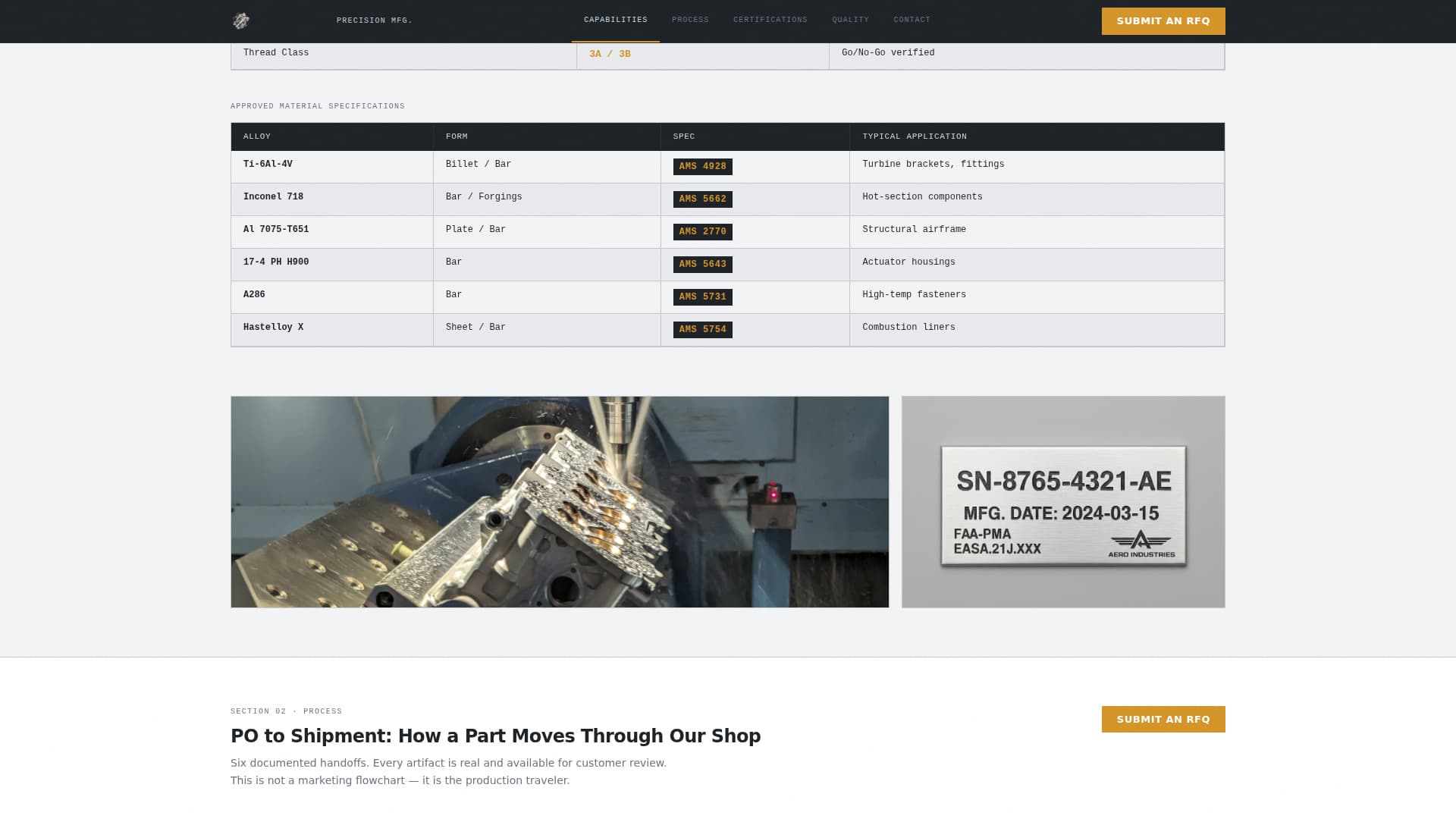
Task: Open the AMS 5754 spec badge
Action: (702, 329)
